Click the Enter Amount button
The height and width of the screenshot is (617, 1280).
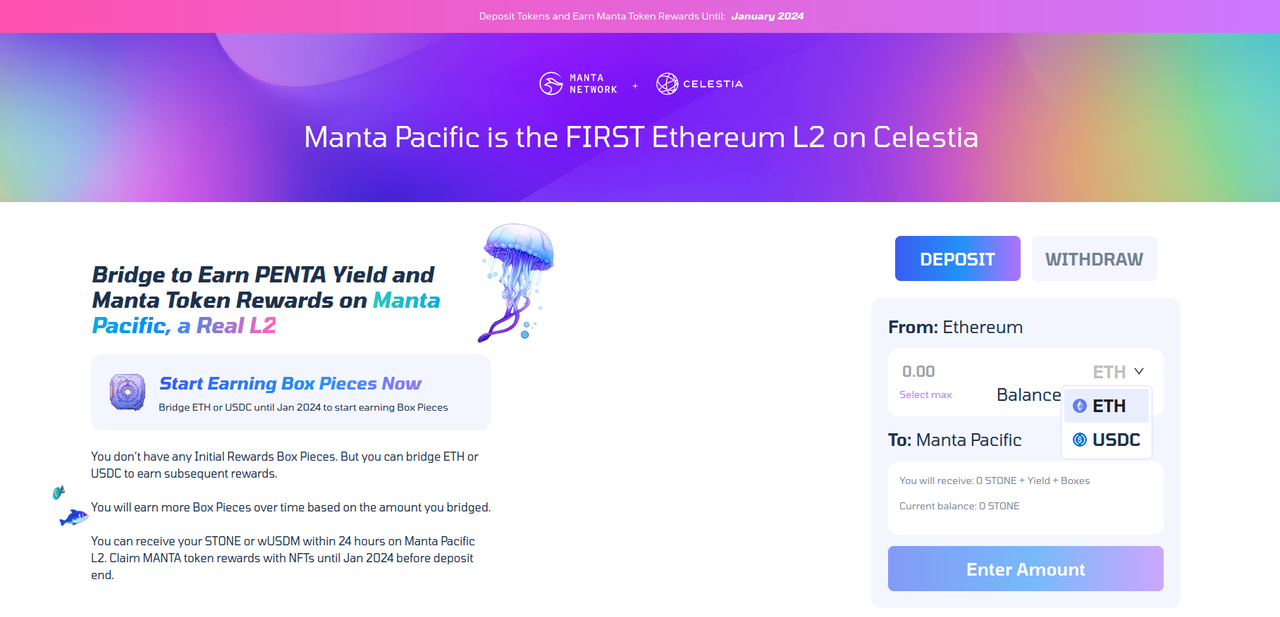(1025, 569)
